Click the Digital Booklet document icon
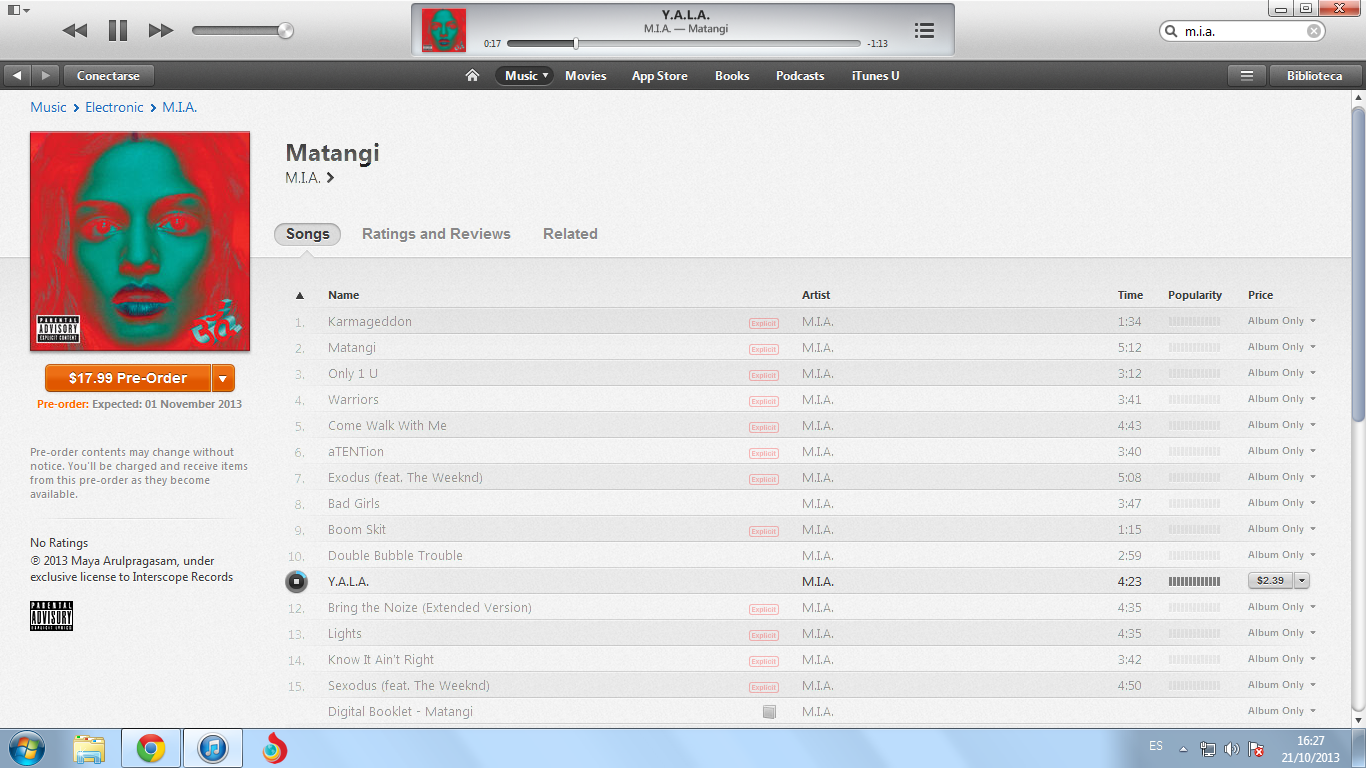This screenshot has height=768, width=1366. (769, 712)
